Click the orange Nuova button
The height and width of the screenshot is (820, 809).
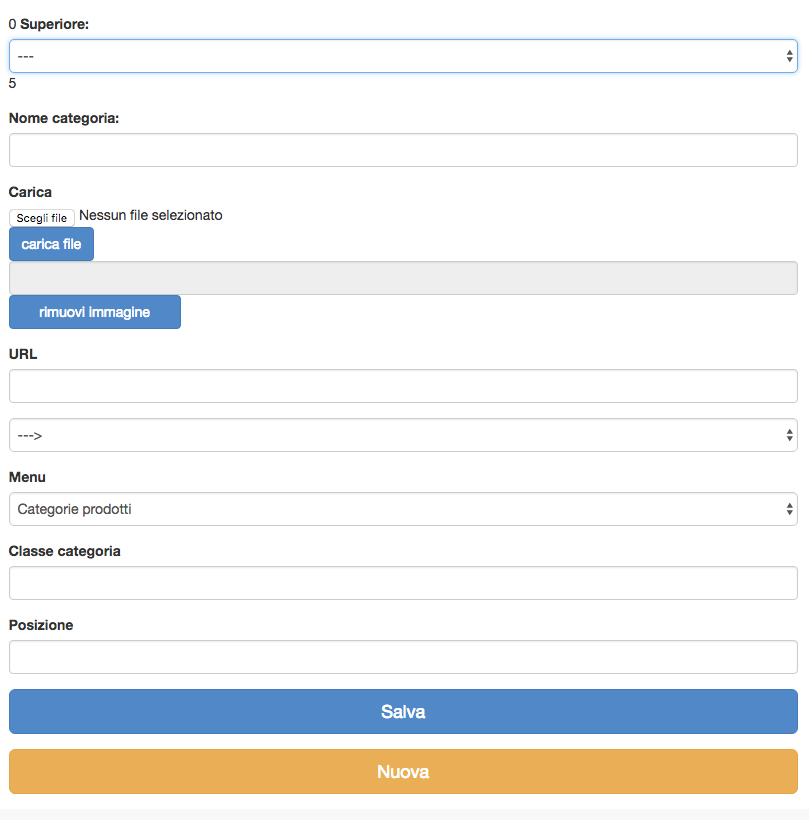click(403, 772)
